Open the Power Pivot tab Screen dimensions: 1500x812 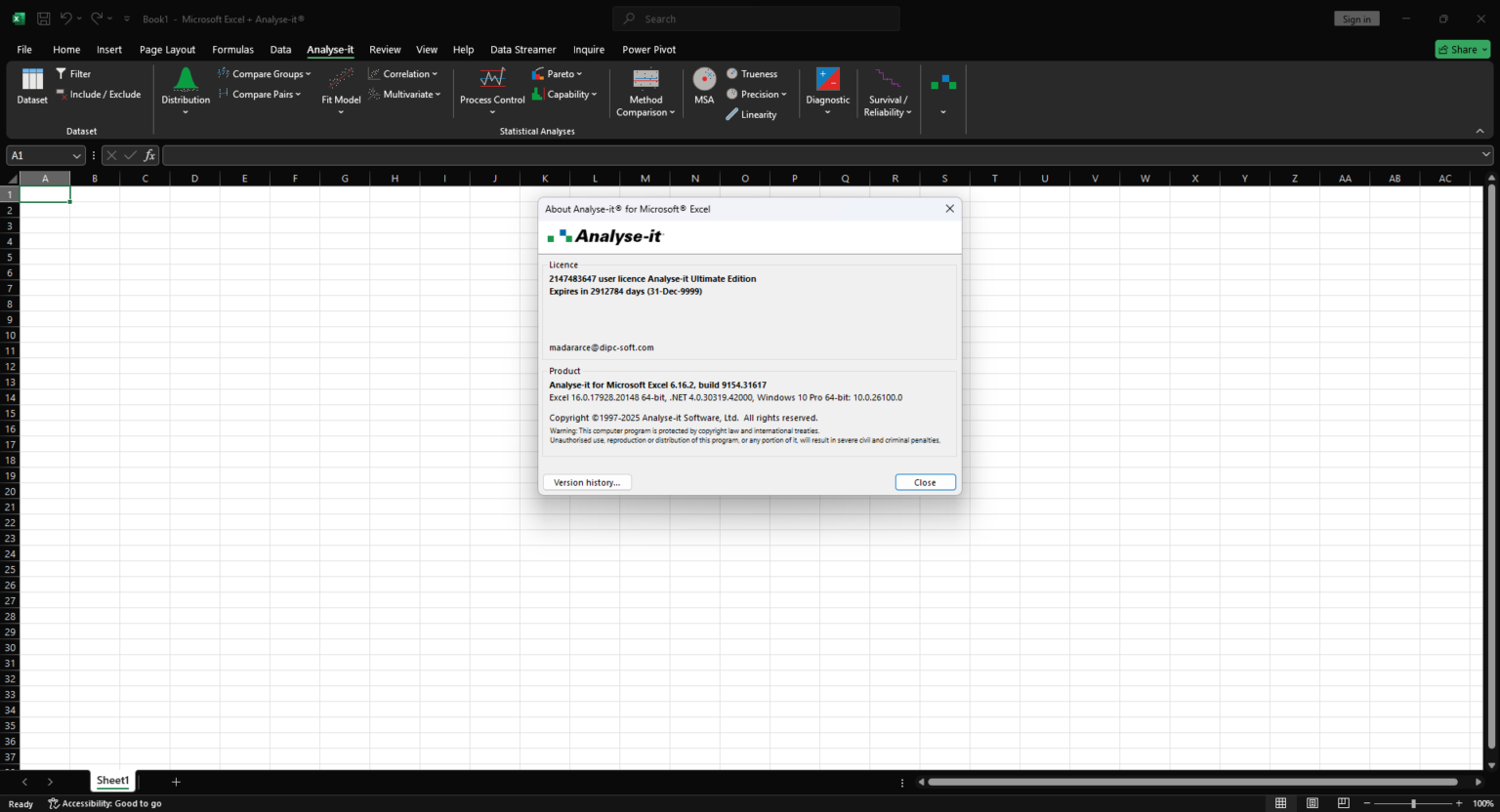tap(648, 50)
